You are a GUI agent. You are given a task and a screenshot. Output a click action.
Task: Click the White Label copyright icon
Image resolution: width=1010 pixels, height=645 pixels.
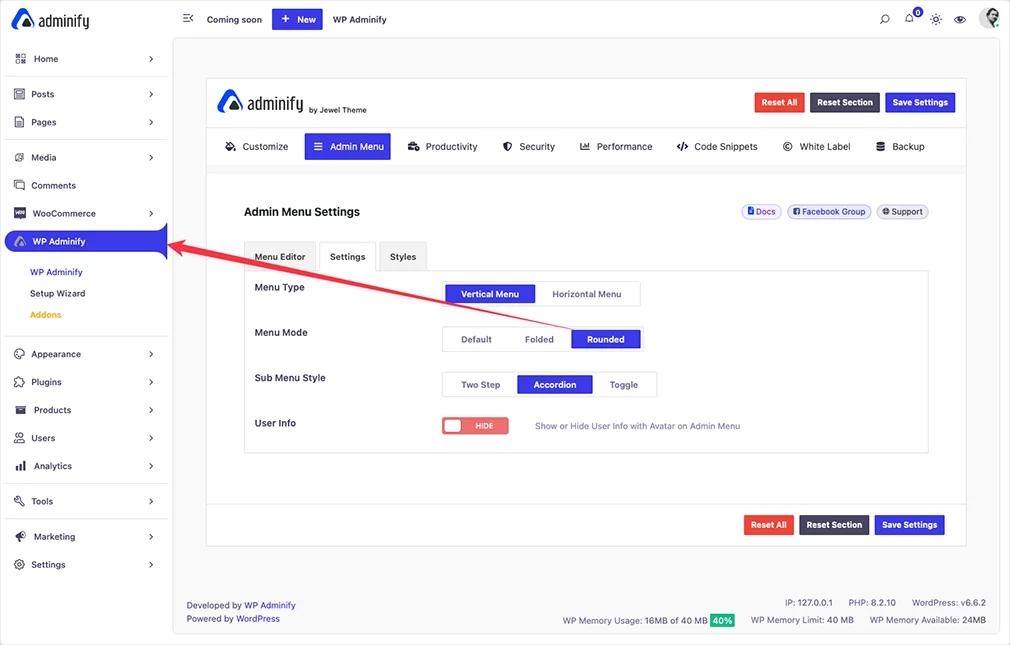coord(787,146)
